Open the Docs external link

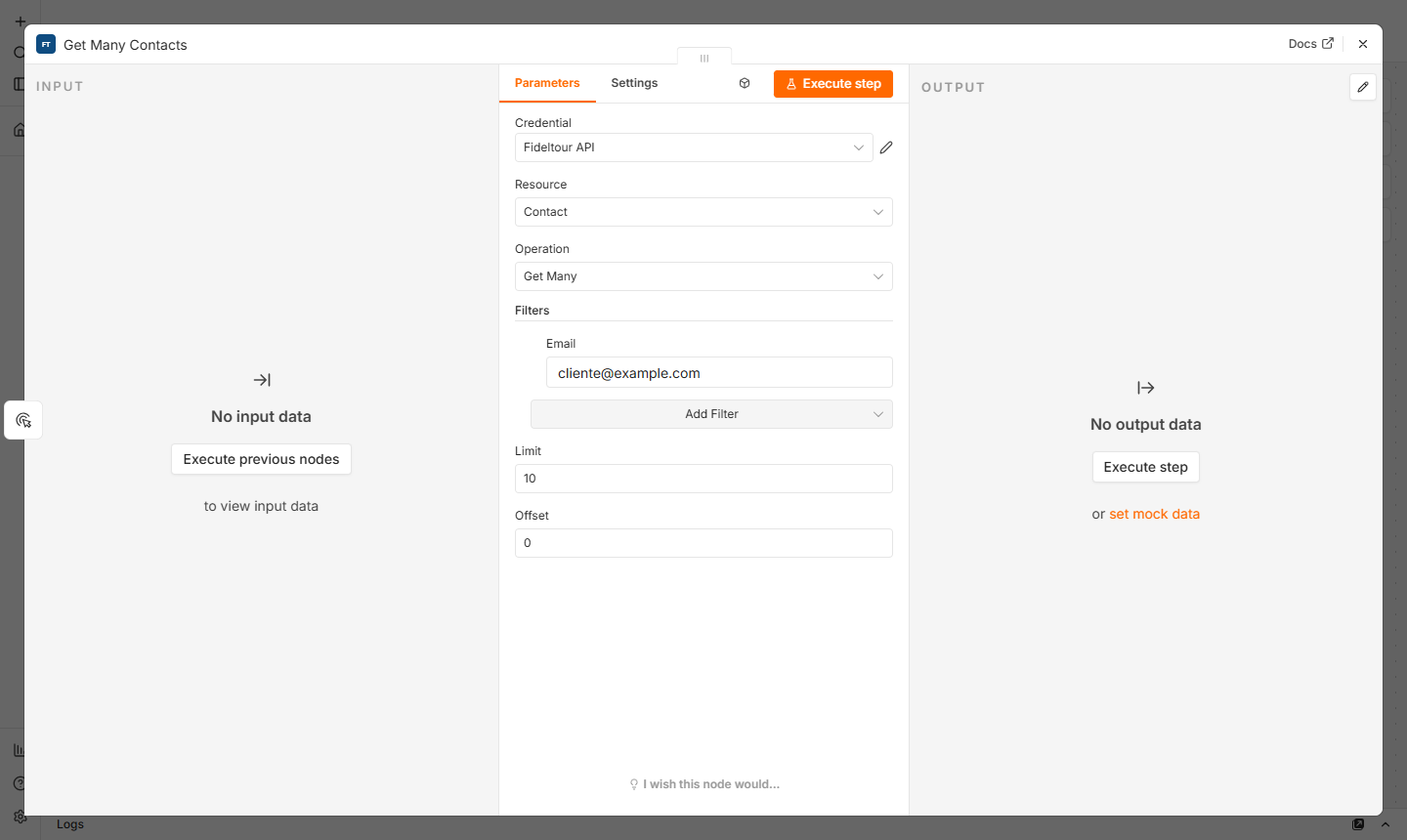tap(1310, 44)
